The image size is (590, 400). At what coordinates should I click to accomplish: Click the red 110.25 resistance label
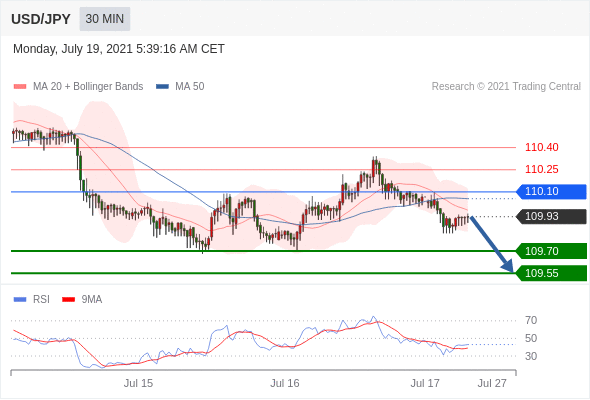point(542,169)
